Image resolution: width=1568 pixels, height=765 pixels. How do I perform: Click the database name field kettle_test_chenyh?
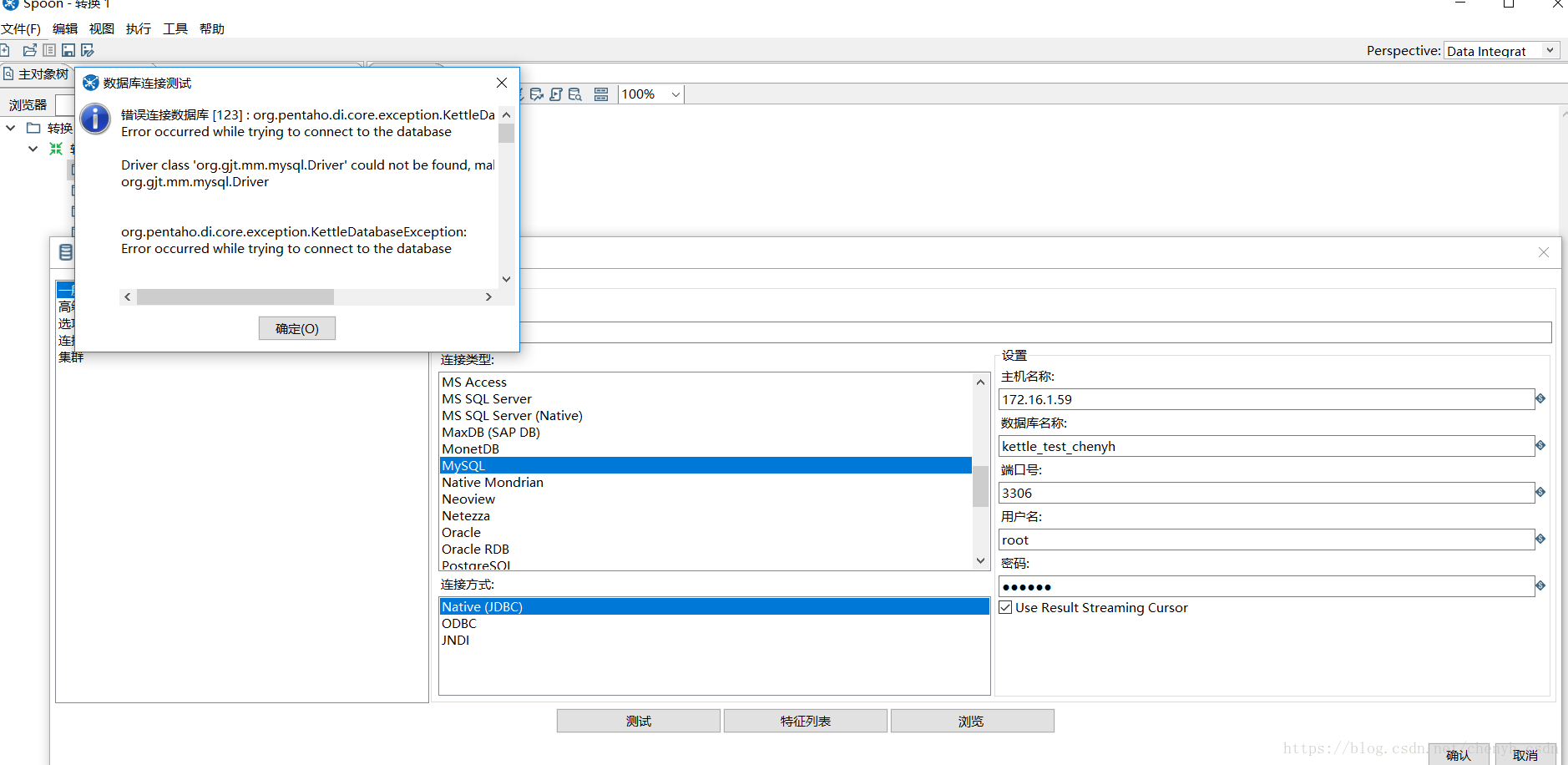point(1266,446)
